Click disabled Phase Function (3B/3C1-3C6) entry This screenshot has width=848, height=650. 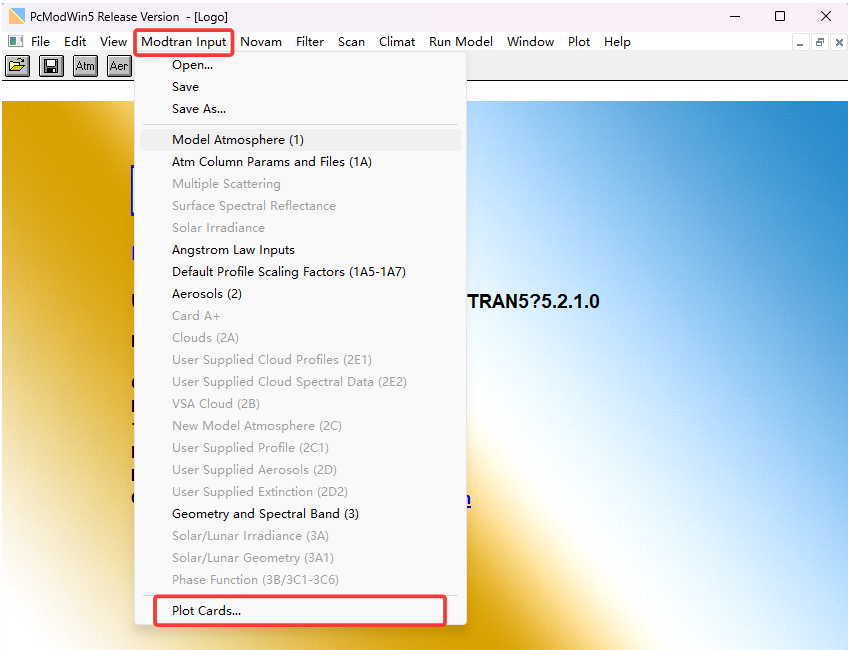click(300, 580)
